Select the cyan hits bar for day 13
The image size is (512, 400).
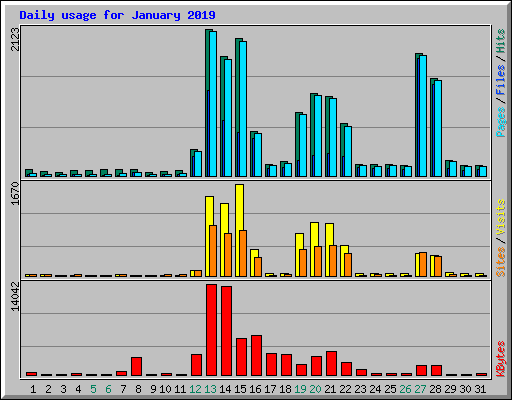click(213, 104)
